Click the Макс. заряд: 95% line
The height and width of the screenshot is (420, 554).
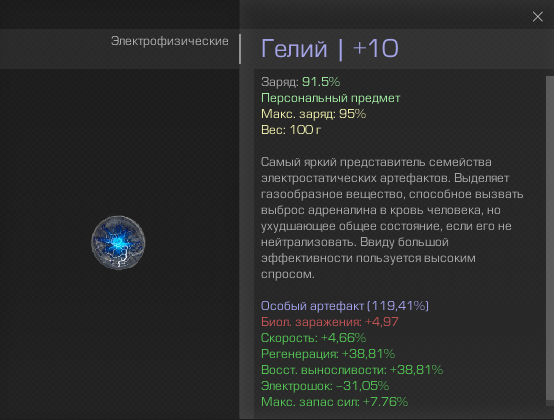313,114
